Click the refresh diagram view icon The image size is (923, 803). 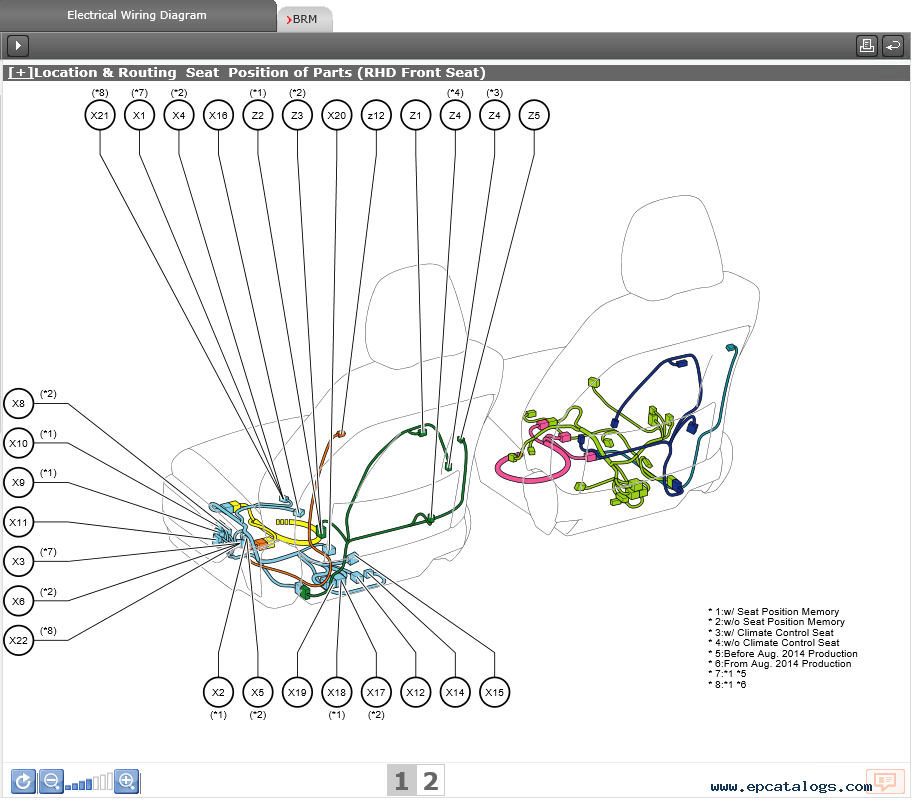(23, 781)
